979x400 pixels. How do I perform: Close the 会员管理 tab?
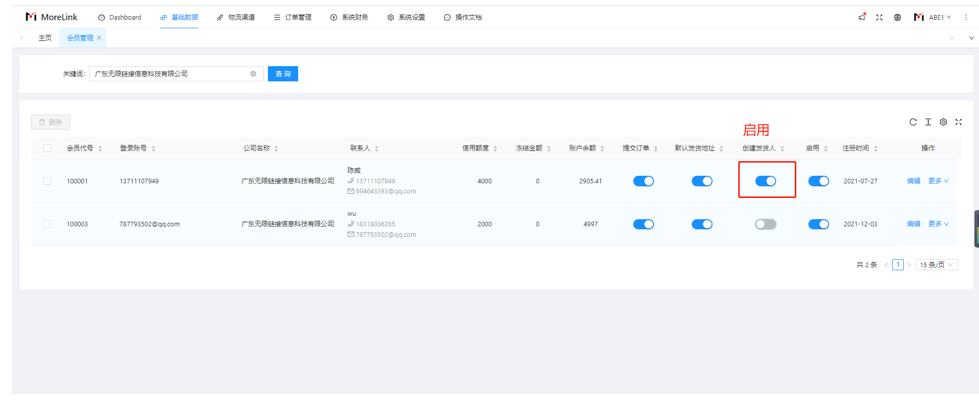[99, 38]
